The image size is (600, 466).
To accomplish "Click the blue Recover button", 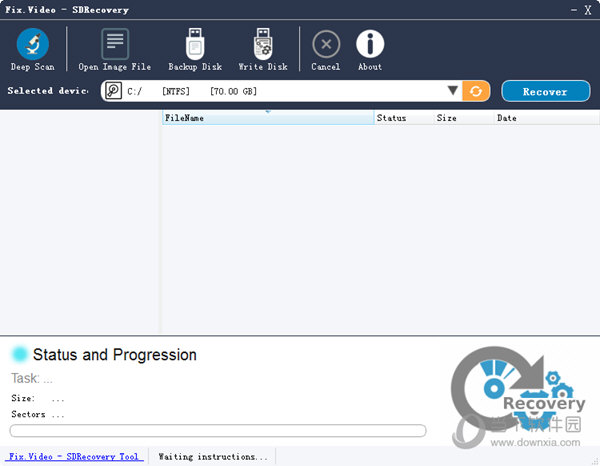I will (x=545, y=91).
